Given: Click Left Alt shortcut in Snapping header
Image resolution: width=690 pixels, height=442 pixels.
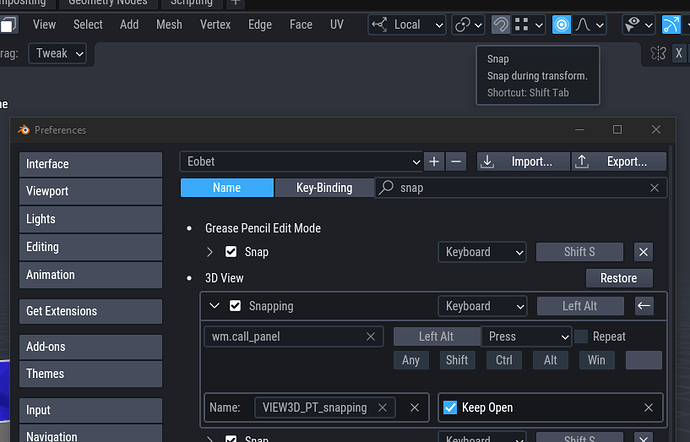Looking at the screenshot, I should [x=580, y=306].
